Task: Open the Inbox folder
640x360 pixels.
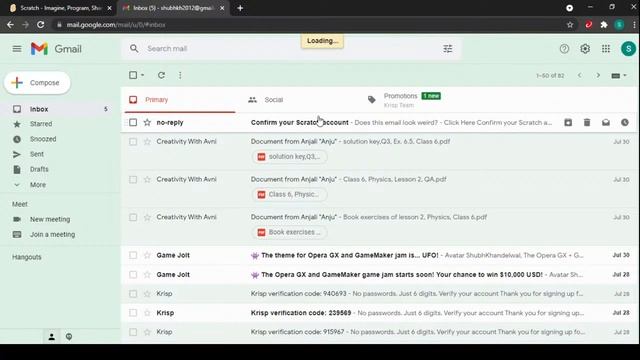Action: pos(60,109)
